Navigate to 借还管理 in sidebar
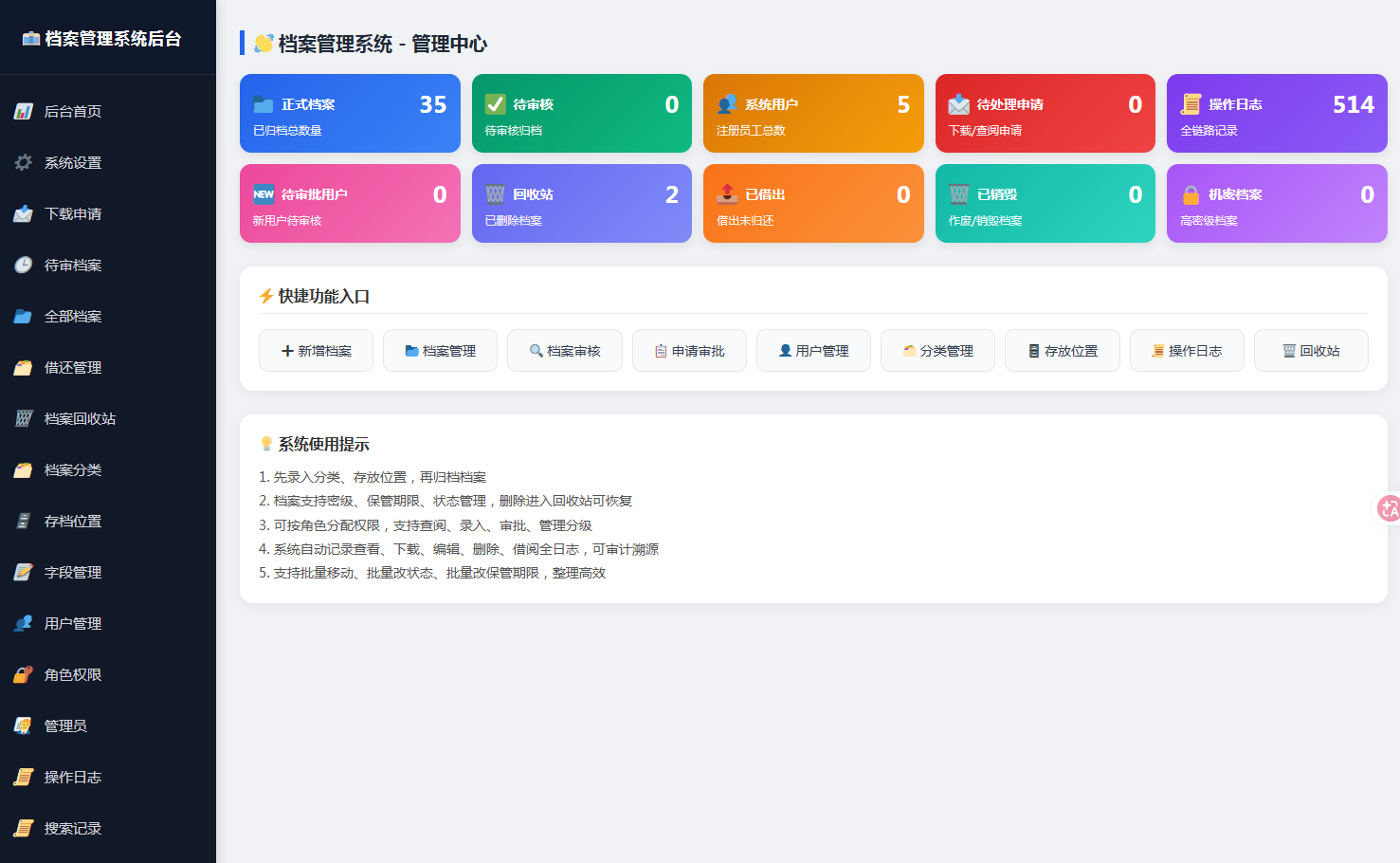Viewport: 1400px width, 863px height. tap(108, 367)
